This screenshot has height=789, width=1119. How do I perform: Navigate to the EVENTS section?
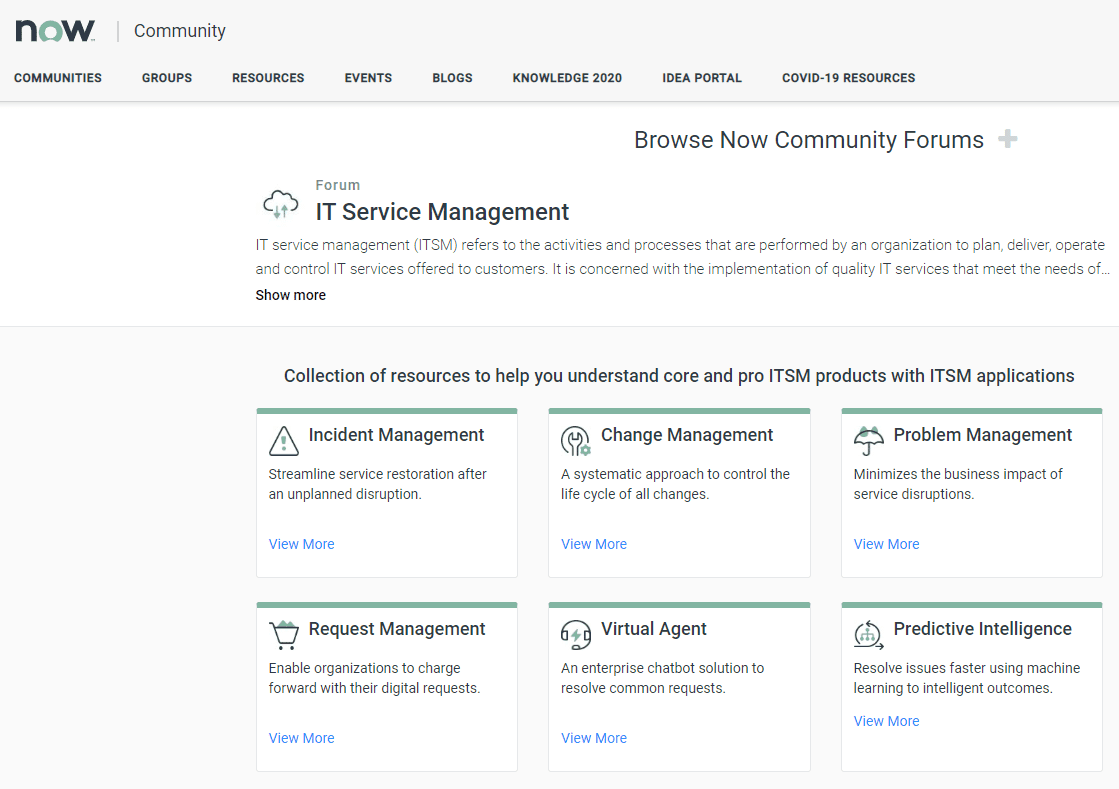tap(368, 78)
